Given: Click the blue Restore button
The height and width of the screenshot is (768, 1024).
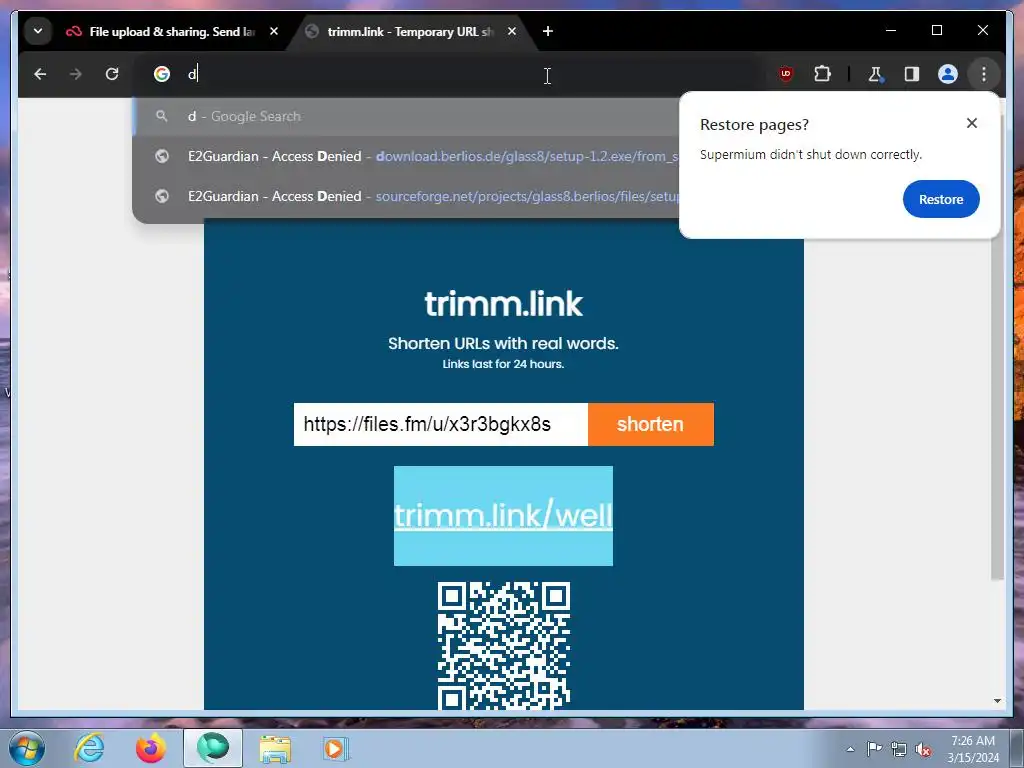Looking at the screenshot, I should [x=941, y=199].
